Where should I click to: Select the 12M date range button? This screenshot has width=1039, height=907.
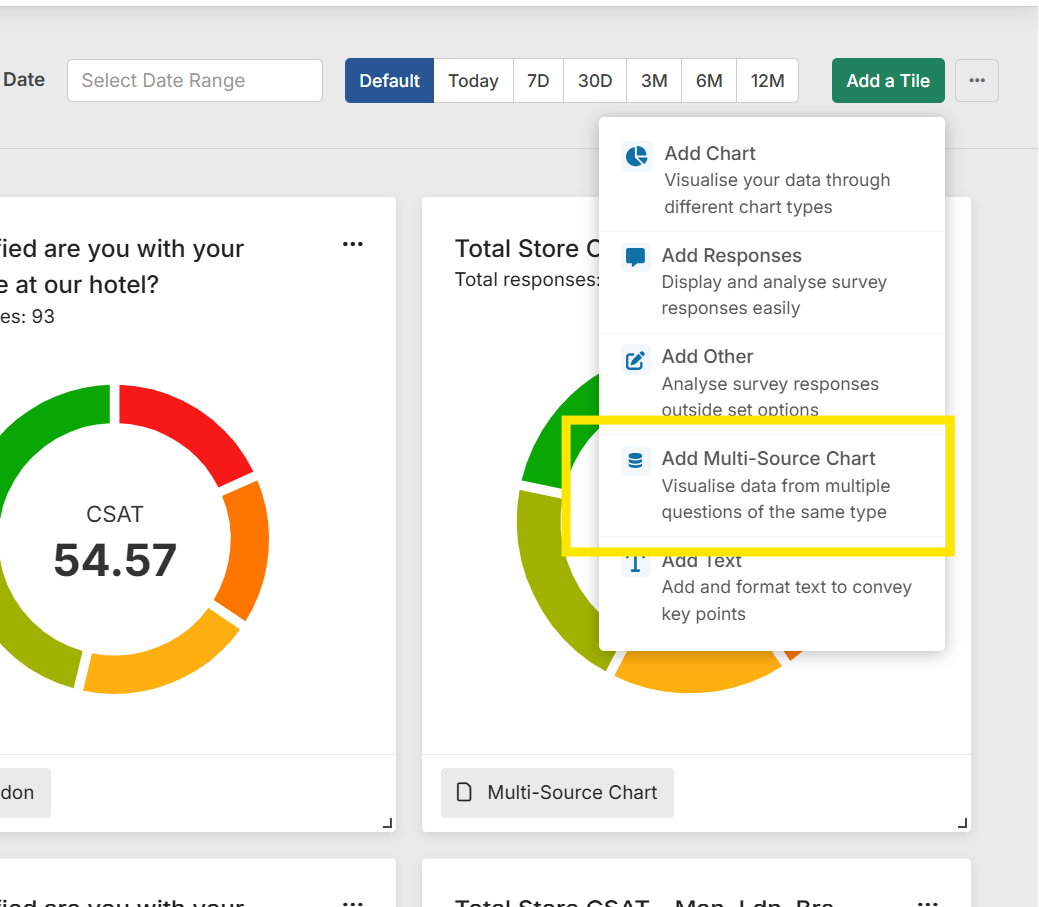point(767,81)
